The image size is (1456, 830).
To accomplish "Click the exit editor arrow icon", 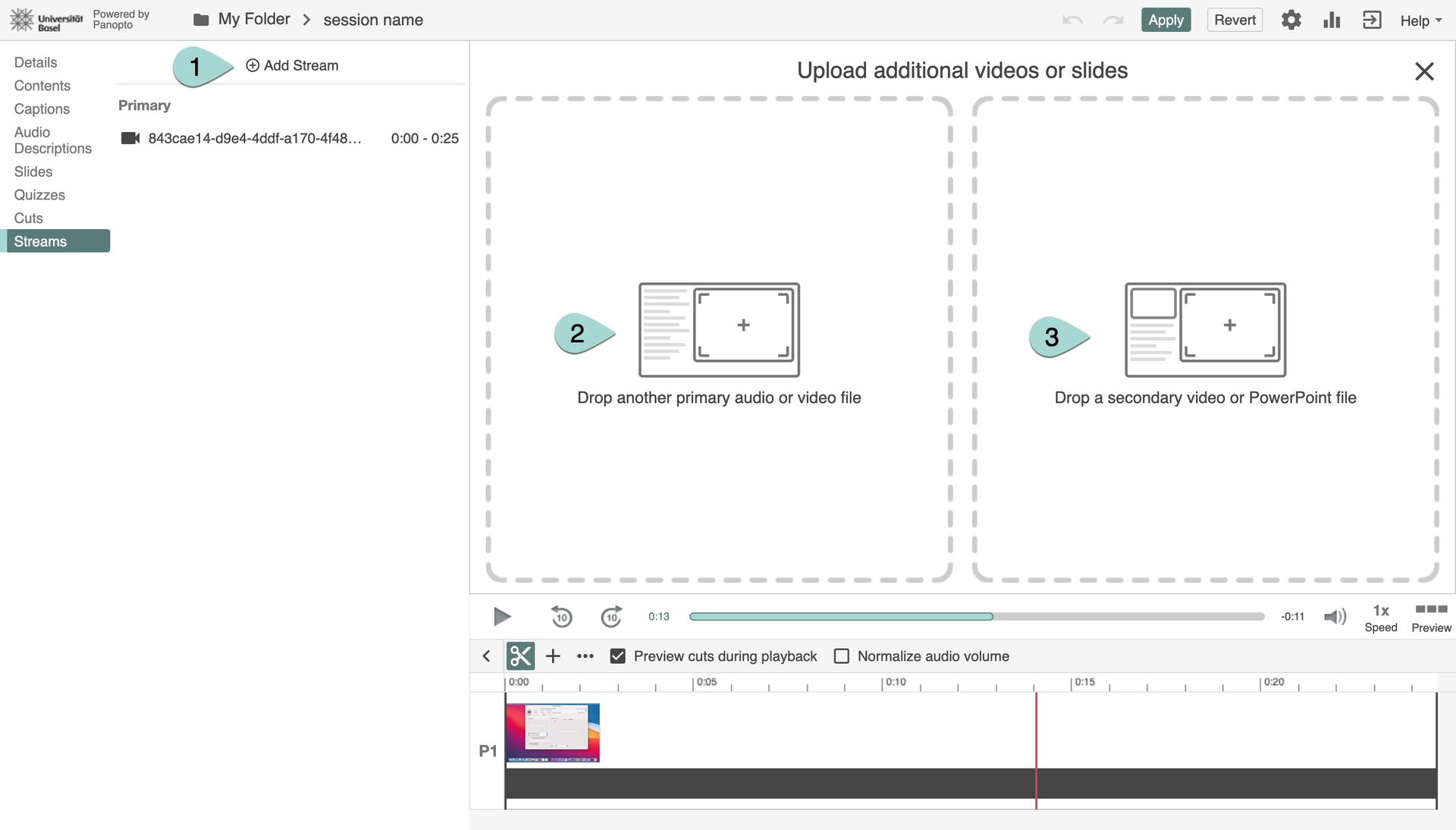I will point(1371,20).
